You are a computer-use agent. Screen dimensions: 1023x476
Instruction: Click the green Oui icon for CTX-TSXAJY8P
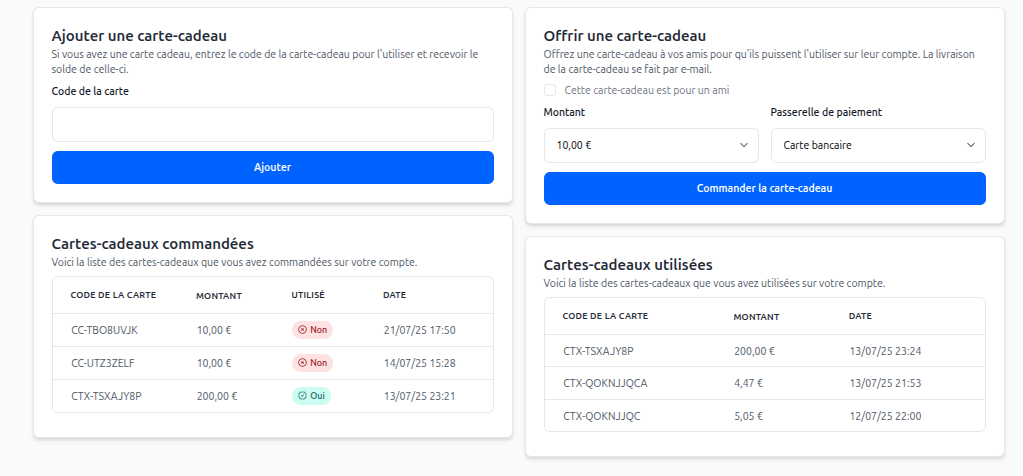(x=303, y=396)
